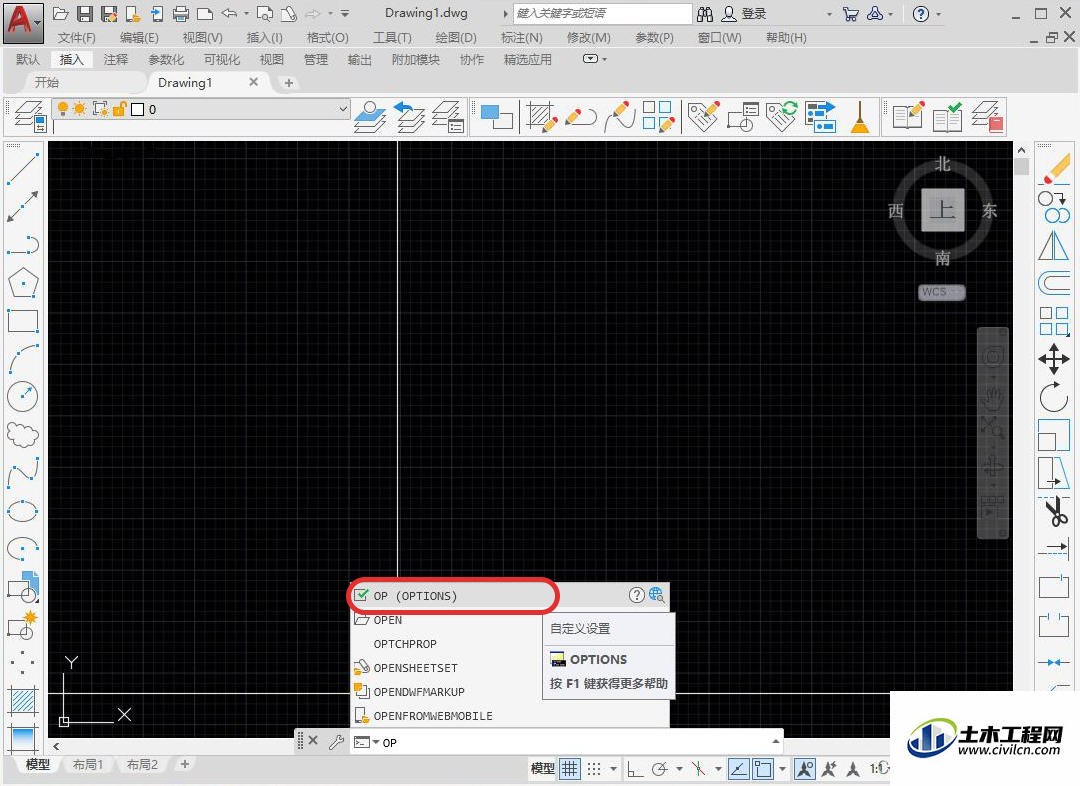Open a new drawing tab with plus button
This screenshot has height=786, width=1080.
289,83
